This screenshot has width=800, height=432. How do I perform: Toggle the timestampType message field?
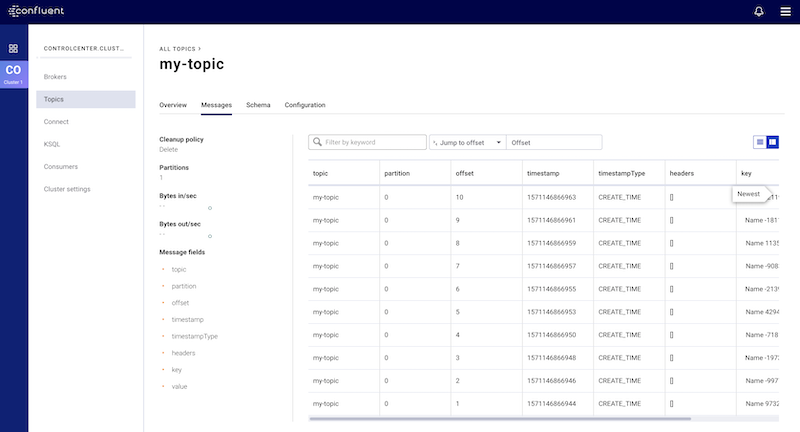[194, 337]
